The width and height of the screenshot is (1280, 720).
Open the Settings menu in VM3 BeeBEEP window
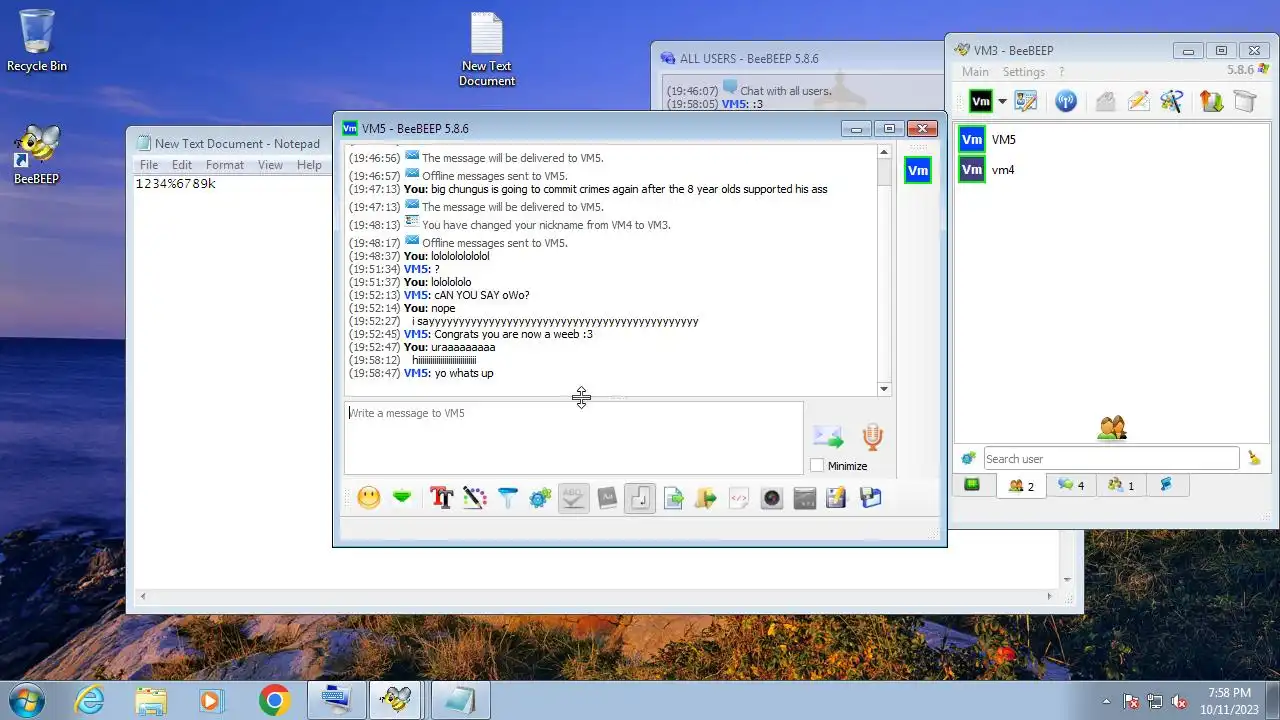point(1024,72)
